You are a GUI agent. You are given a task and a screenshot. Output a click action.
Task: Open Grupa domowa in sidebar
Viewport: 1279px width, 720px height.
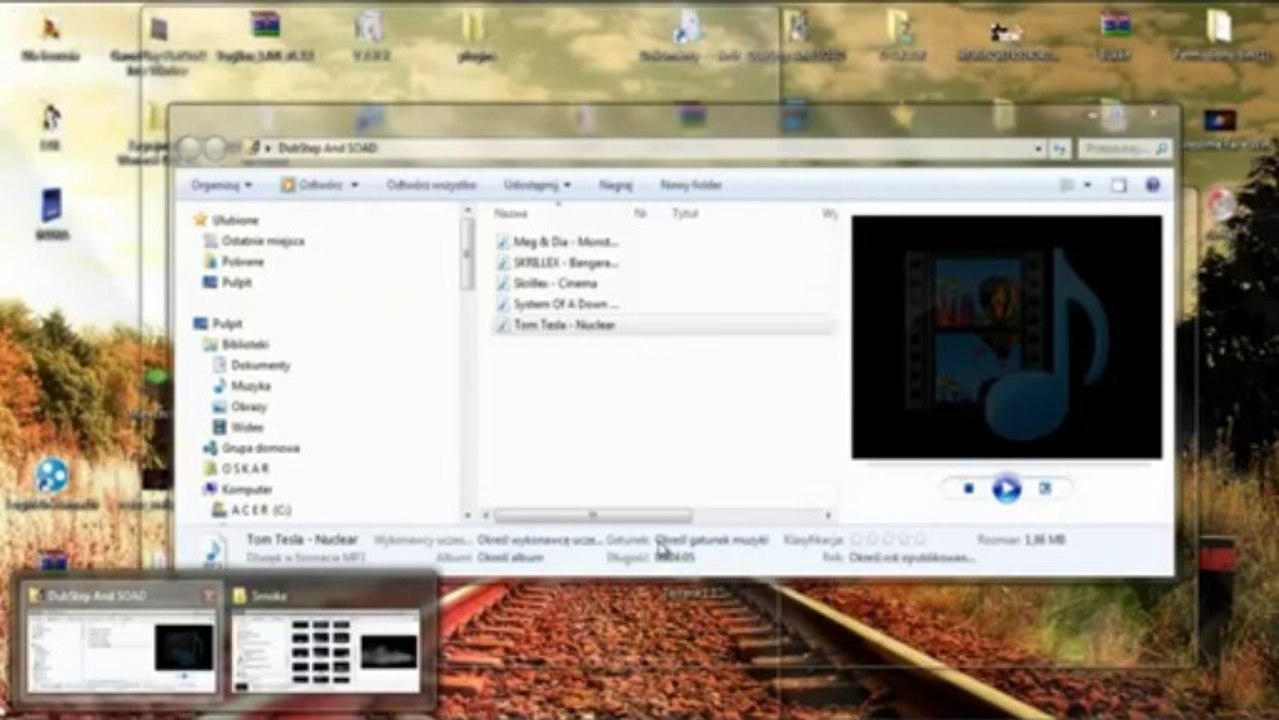pyautogui.click(x=260, y=448)
